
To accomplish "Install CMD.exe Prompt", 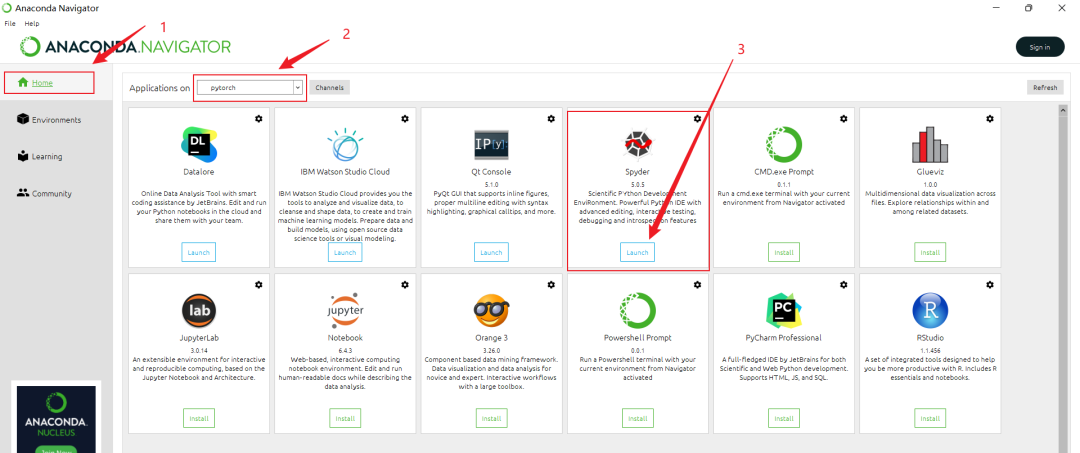I will click(784, 252).
